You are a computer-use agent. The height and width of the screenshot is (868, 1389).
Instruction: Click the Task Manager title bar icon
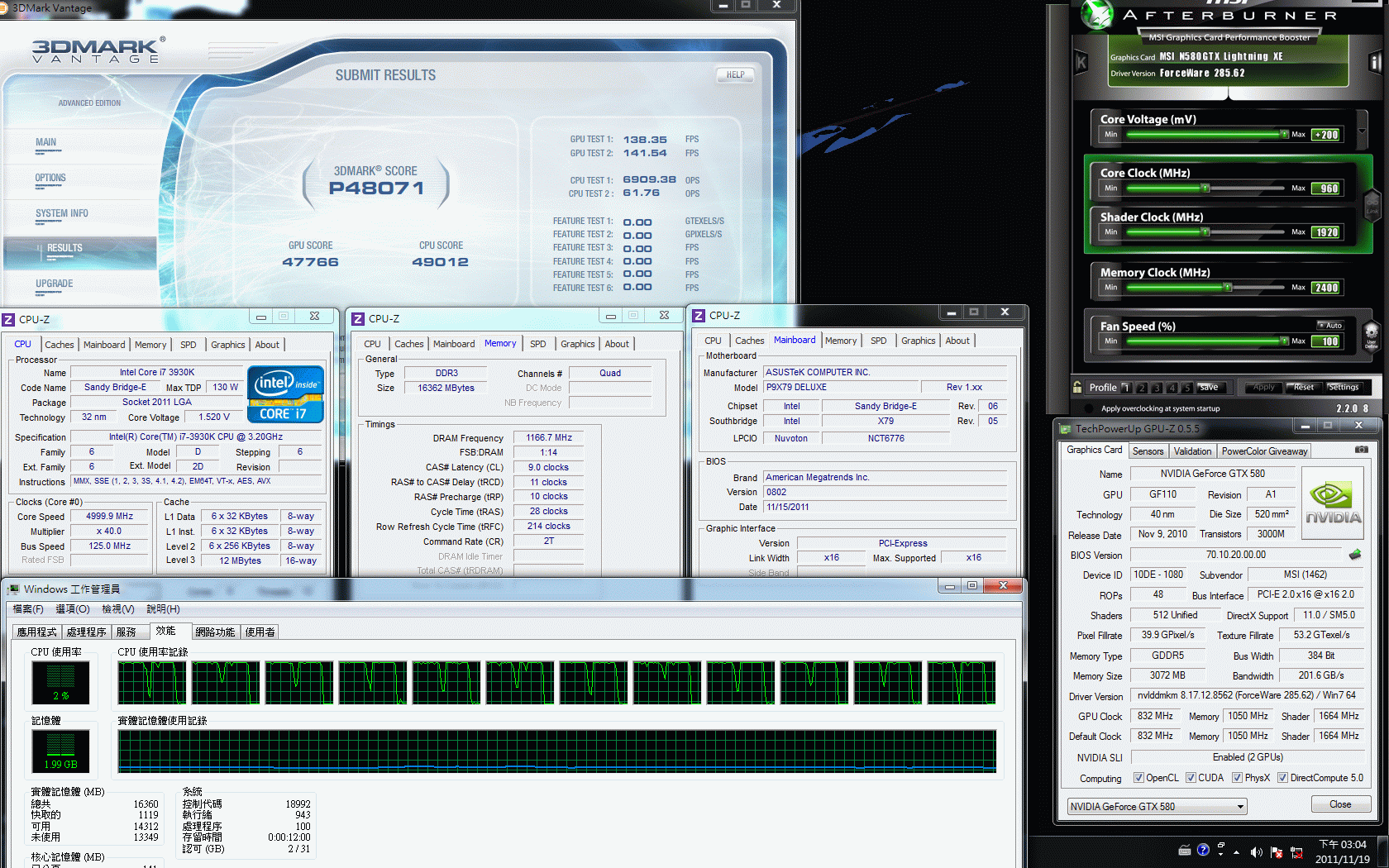pyautogui.click(x=13, y=589)
